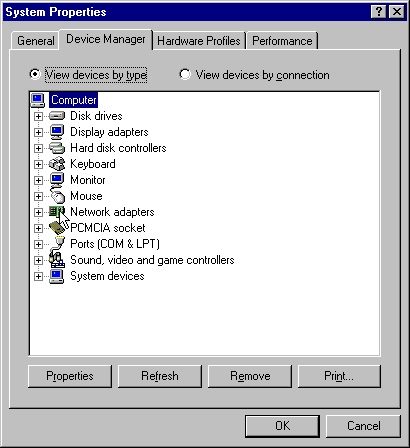Image resolution: width=410 pixels, height=448 pixels.
Task: Expand the Monitor branch
Action: click(x=38, y=180)
